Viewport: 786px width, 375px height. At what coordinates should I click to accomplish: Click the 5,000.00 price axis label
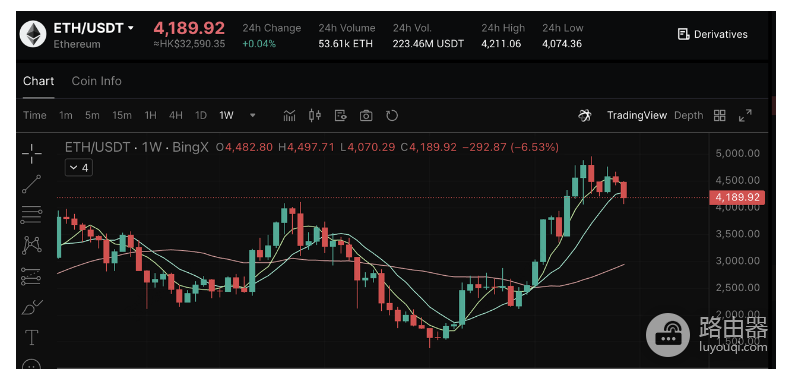pos(737,153)
